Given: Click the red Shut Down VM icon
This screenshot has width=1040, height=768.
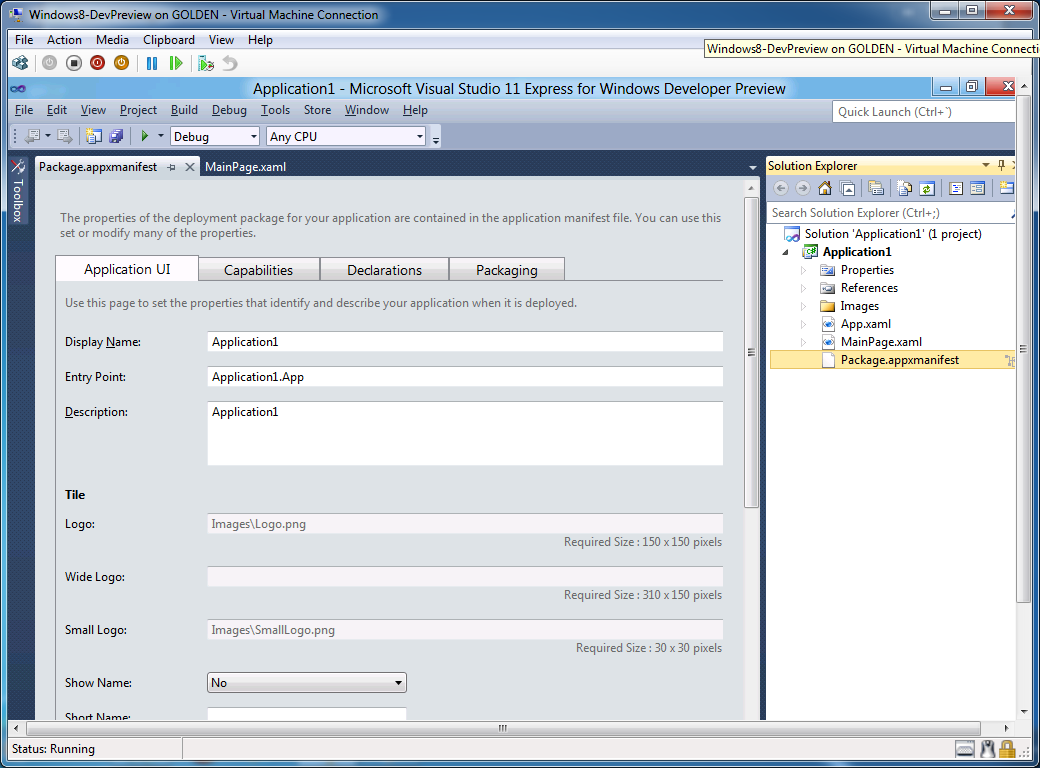Looking at the screenshot, I should coord(98,63).
